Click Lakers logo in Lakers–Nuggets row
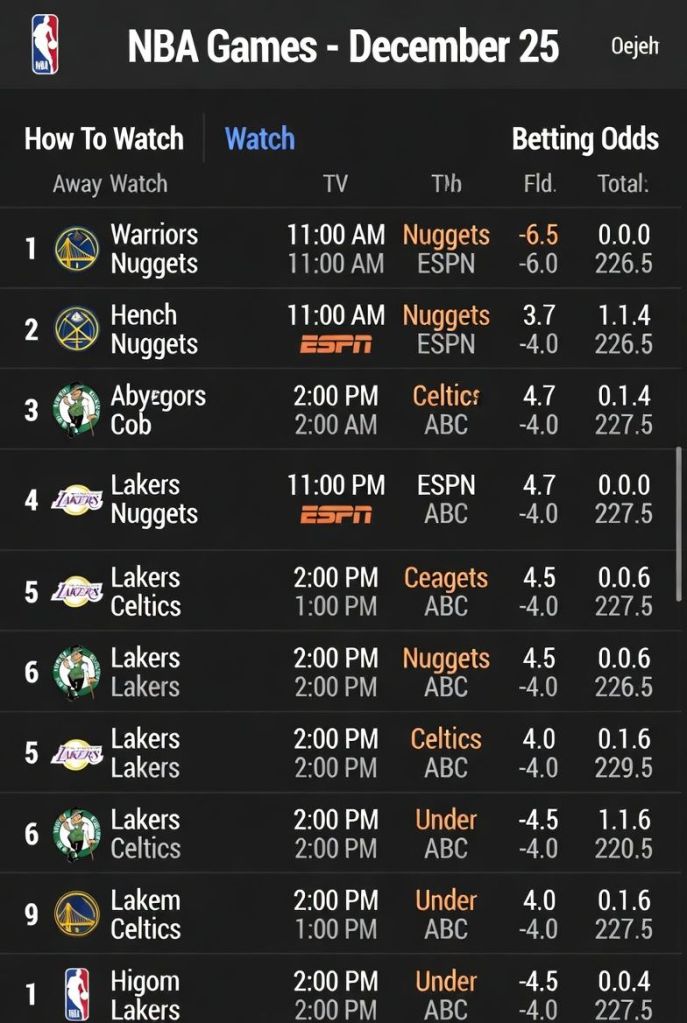This screenshot has width=687, height=1023. click(77, 498)
